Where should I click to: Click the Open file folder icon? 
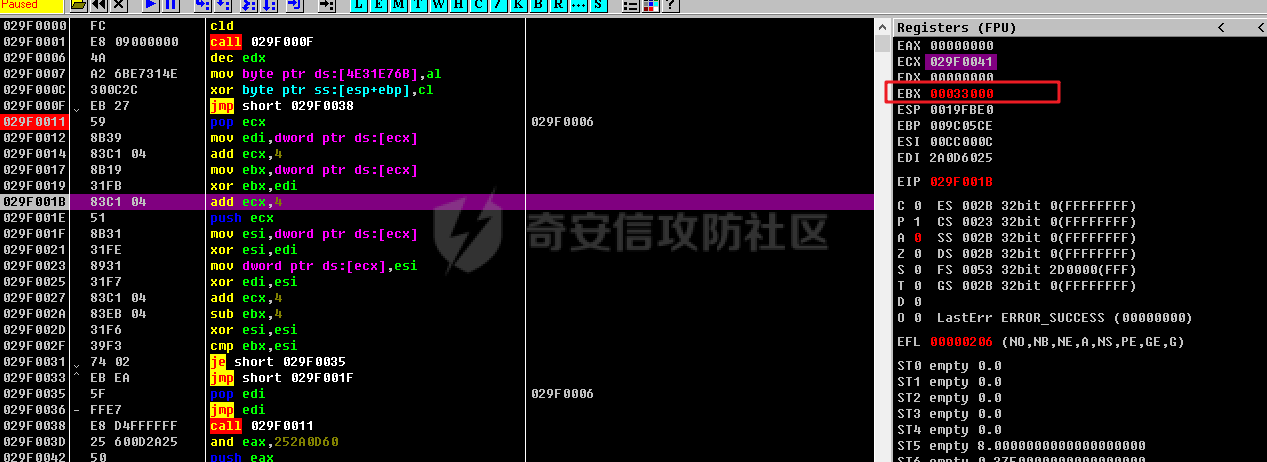point(78,5)
